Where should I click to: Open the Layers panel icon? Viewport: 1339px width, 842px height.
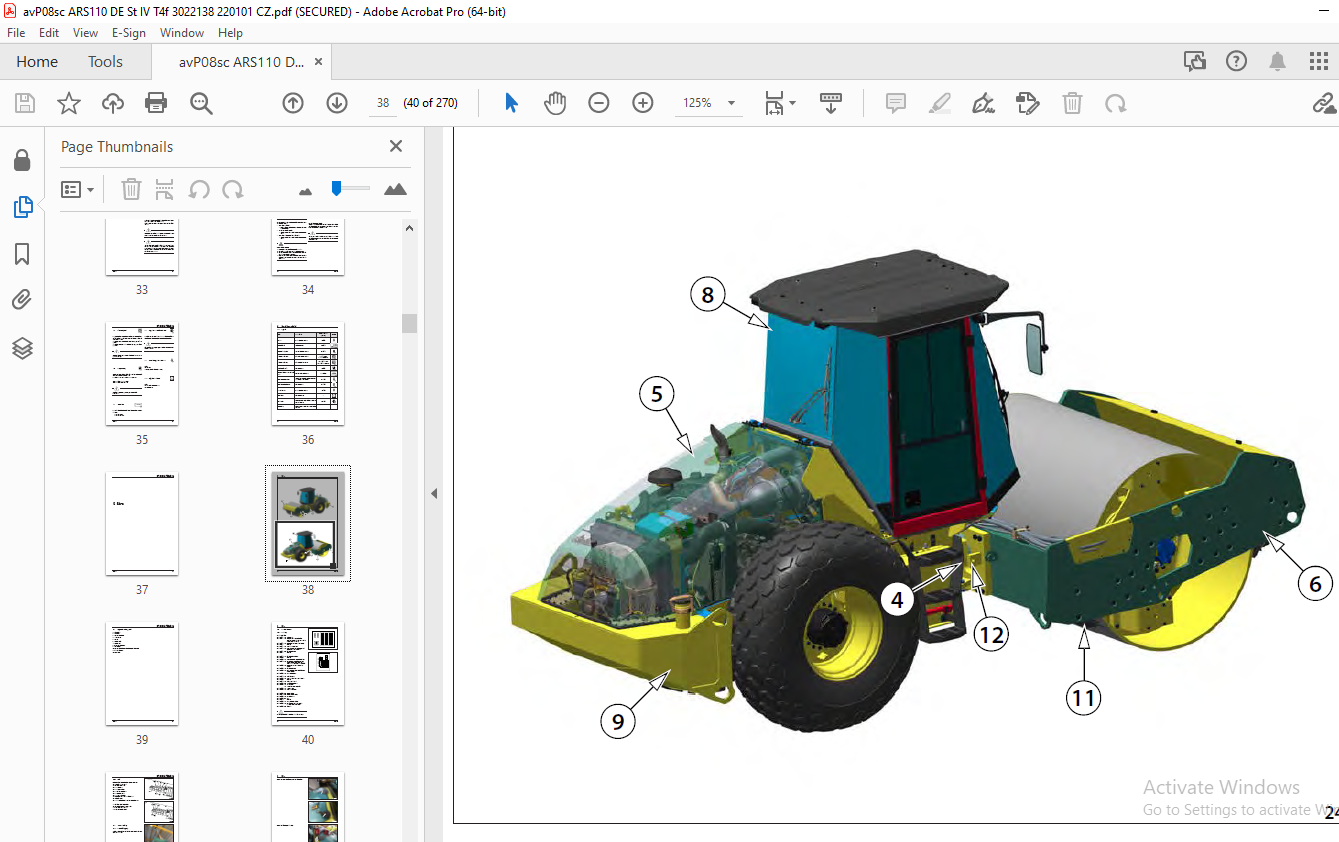[x=22, y=348]
